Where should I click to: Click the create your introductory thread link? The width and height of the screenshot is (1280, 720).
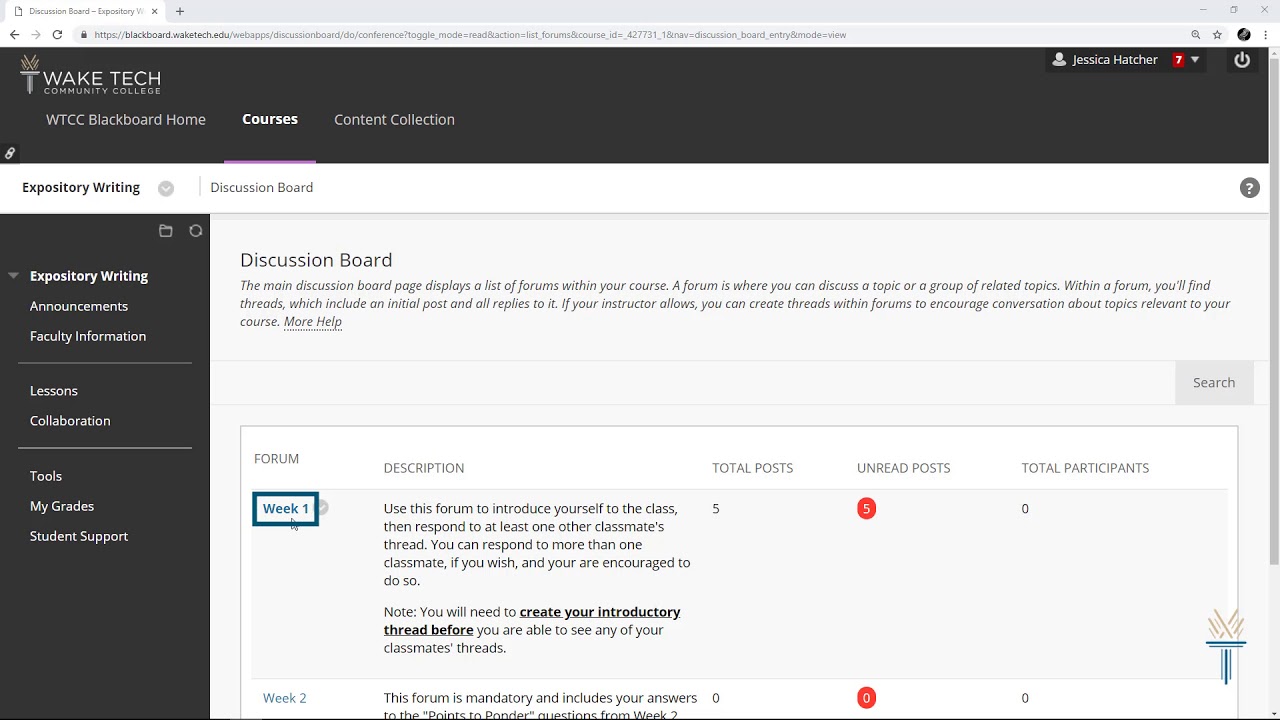tap(532, 621)
